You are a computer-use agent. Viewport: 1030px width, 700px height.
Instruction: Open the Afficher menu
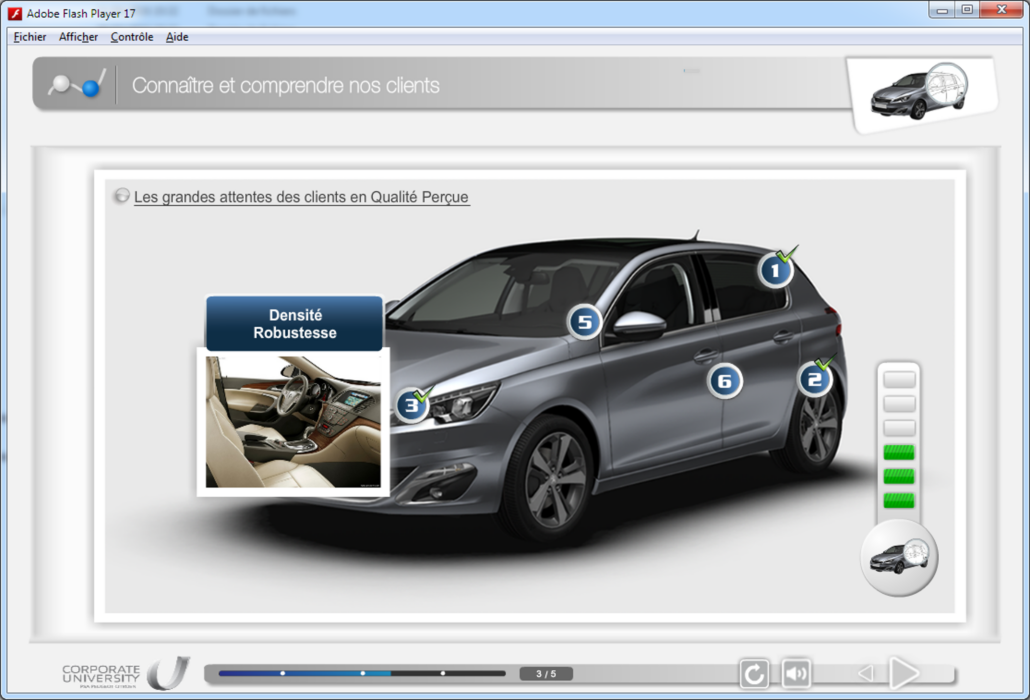(x=78, y=37)
